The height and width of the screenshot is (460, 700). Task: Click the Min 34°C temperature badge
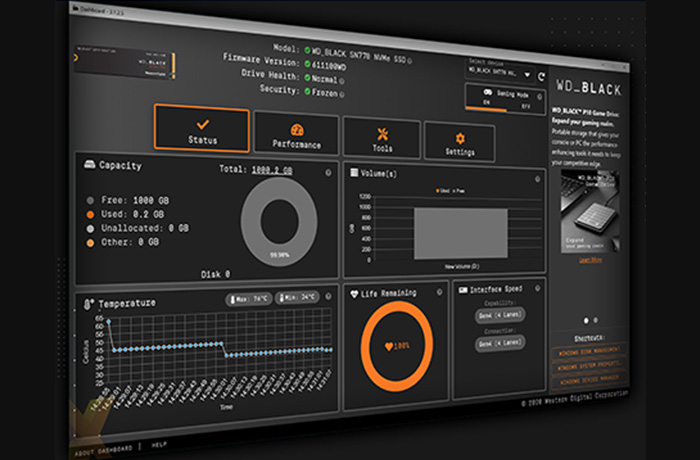pyautogui.click(x=297, y=297)
